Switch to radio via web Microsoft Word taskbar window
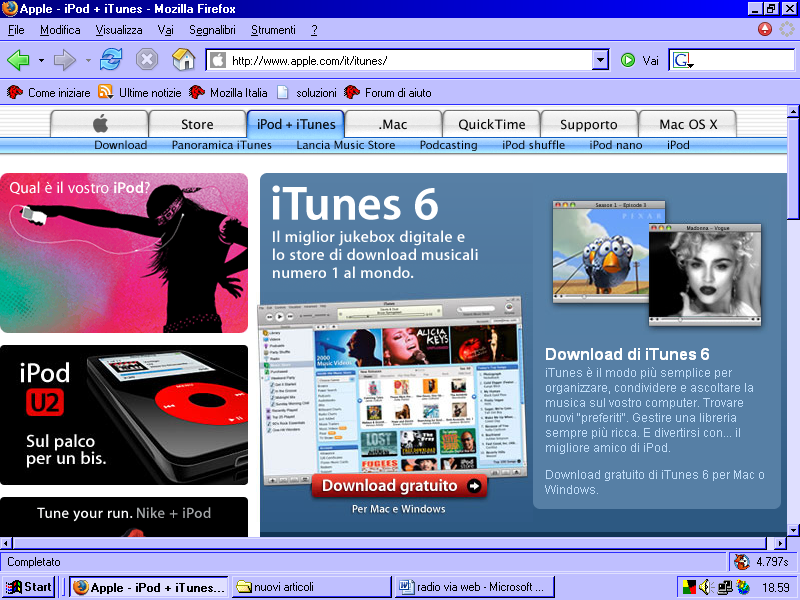Image resolution: width=800 pixels, height=600 pixels. [474, 587]
